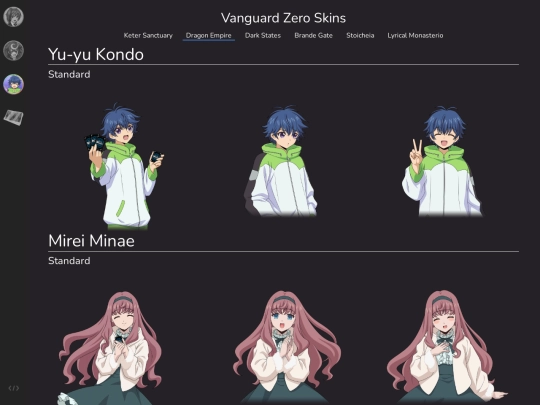Go to the Dark States tab

pyautogui.click(x=263, y=35)
